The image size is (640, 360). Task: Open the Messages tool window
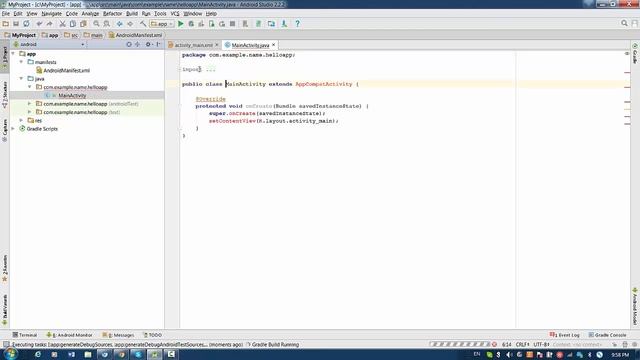[x=118, y=335]
